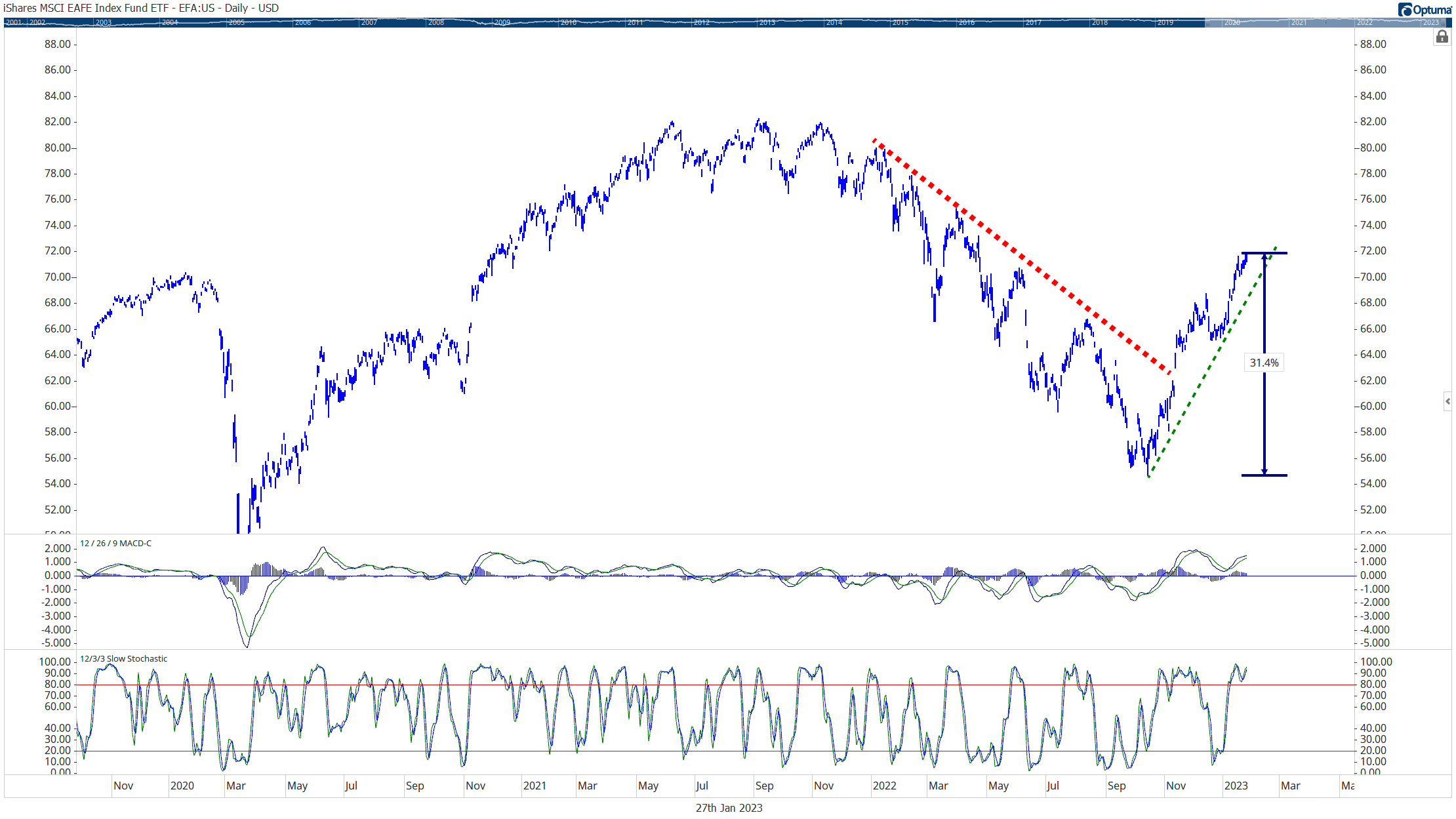Grab the highlighted date range in overview bar
This screenshot has height=819, width=1456.
[1324, 22]
